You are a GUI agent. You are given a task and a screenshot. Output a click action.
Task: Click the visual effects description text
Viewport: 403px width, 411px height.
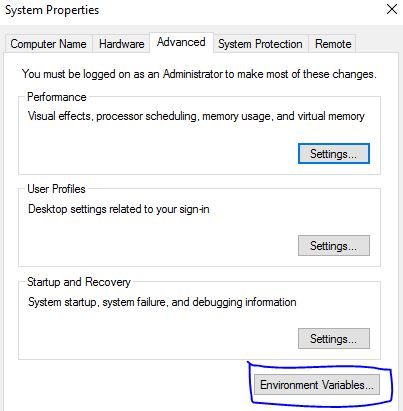(196, 116)
